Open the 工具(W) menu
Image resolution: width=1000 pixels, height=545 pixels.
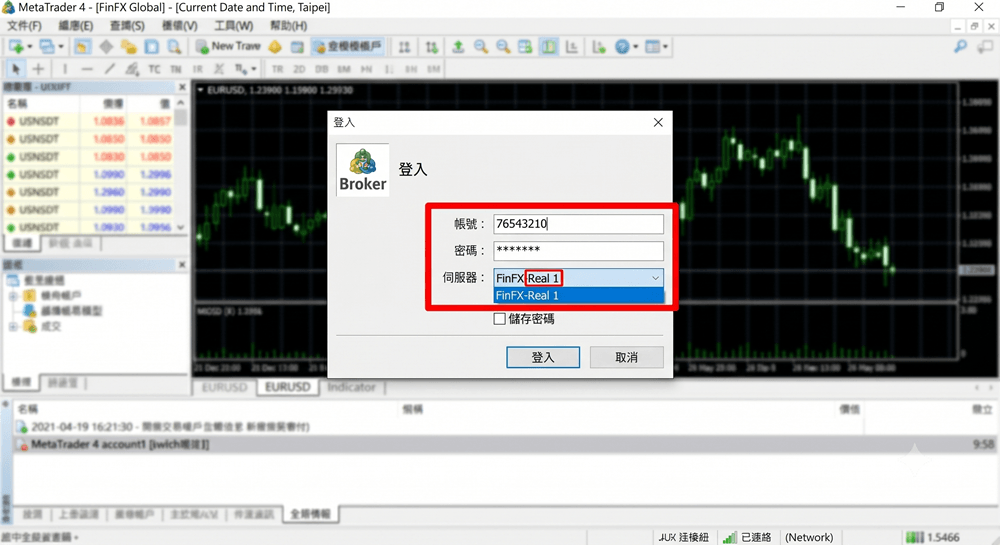click(233, 25)
